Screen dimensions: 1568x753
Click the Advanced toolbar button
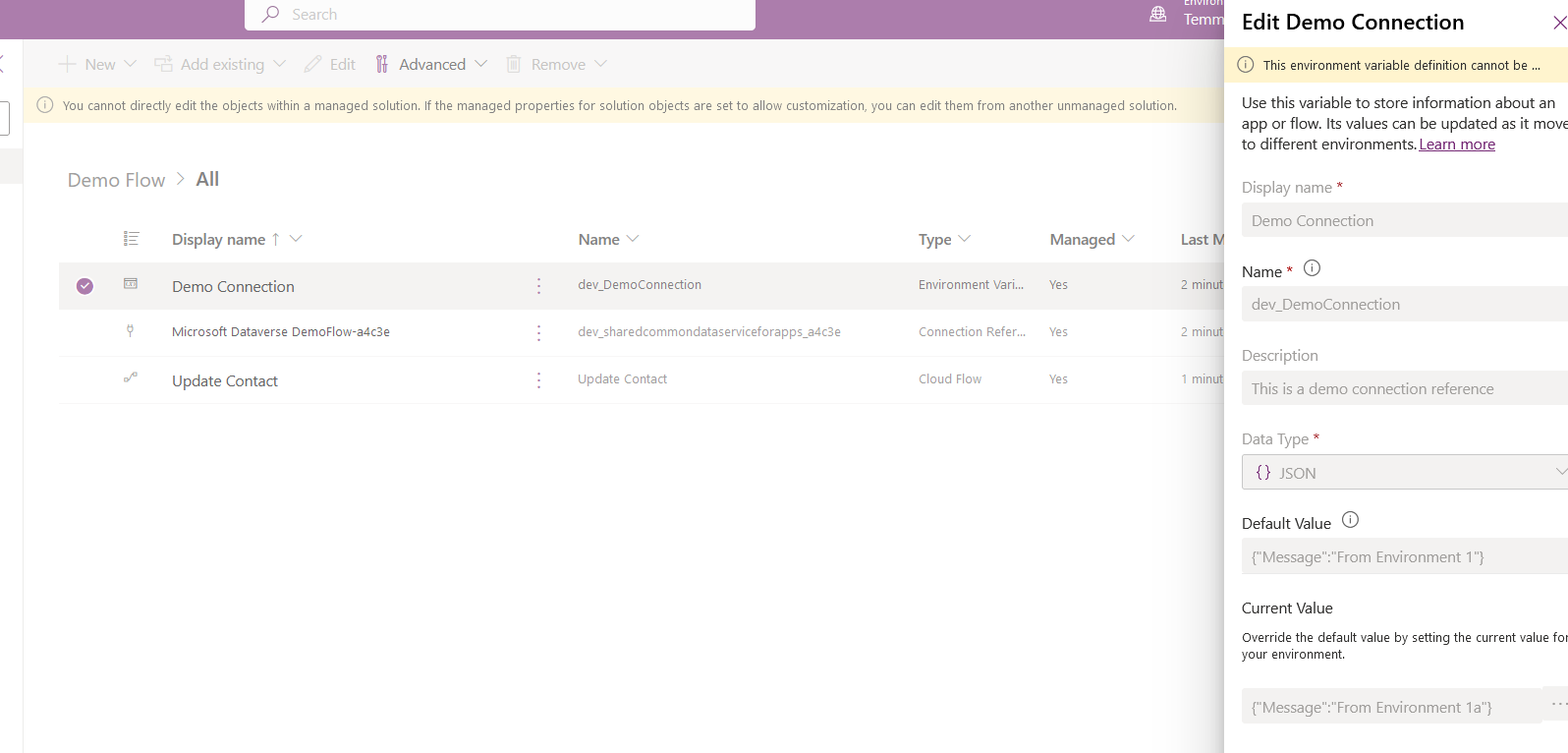pyautogui.click(x=431, y=64)
